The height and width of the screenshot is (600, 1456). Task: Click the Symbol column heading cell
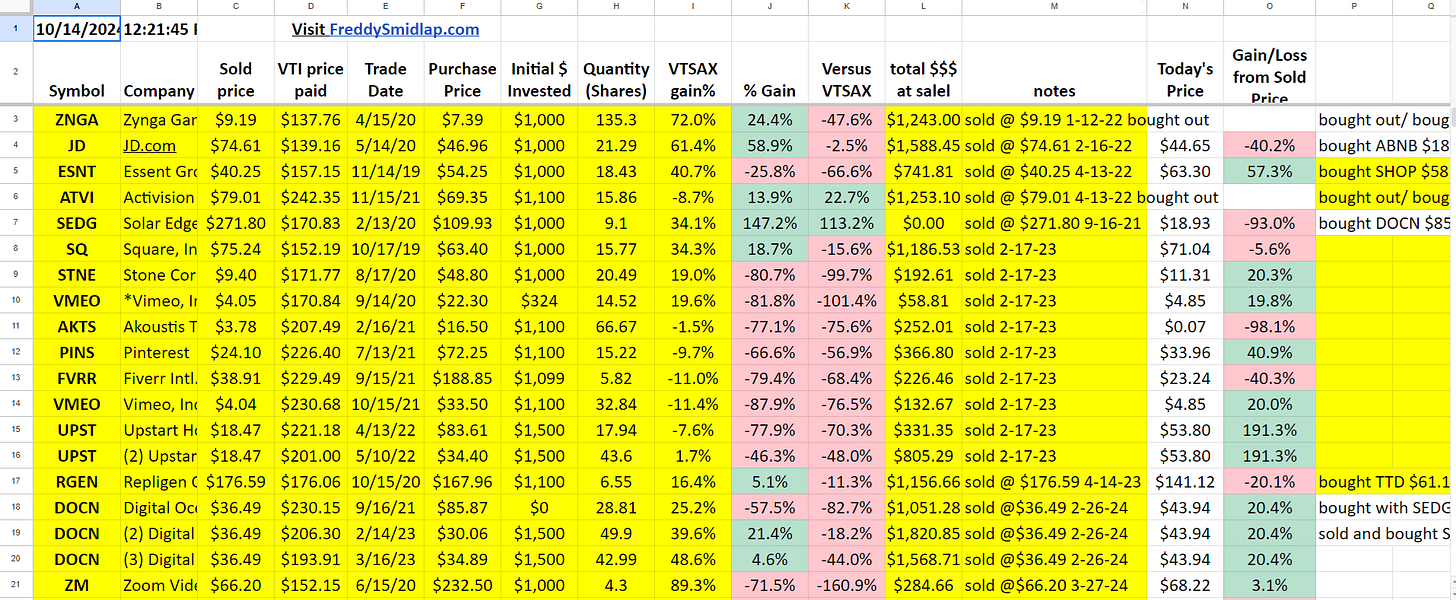tap(77, 73)
